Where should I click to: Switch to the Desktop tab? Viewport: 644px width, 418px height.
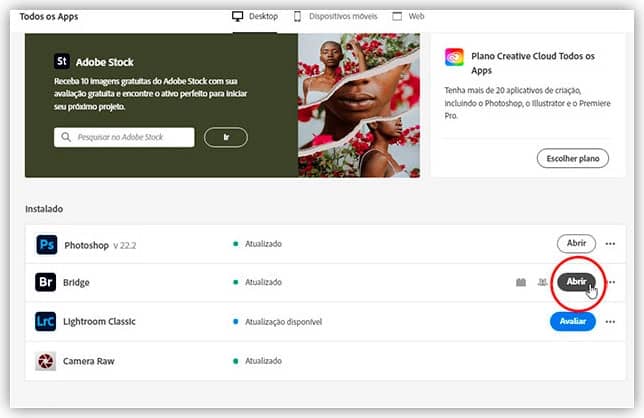pyautogui.click(x=256, y=16)
